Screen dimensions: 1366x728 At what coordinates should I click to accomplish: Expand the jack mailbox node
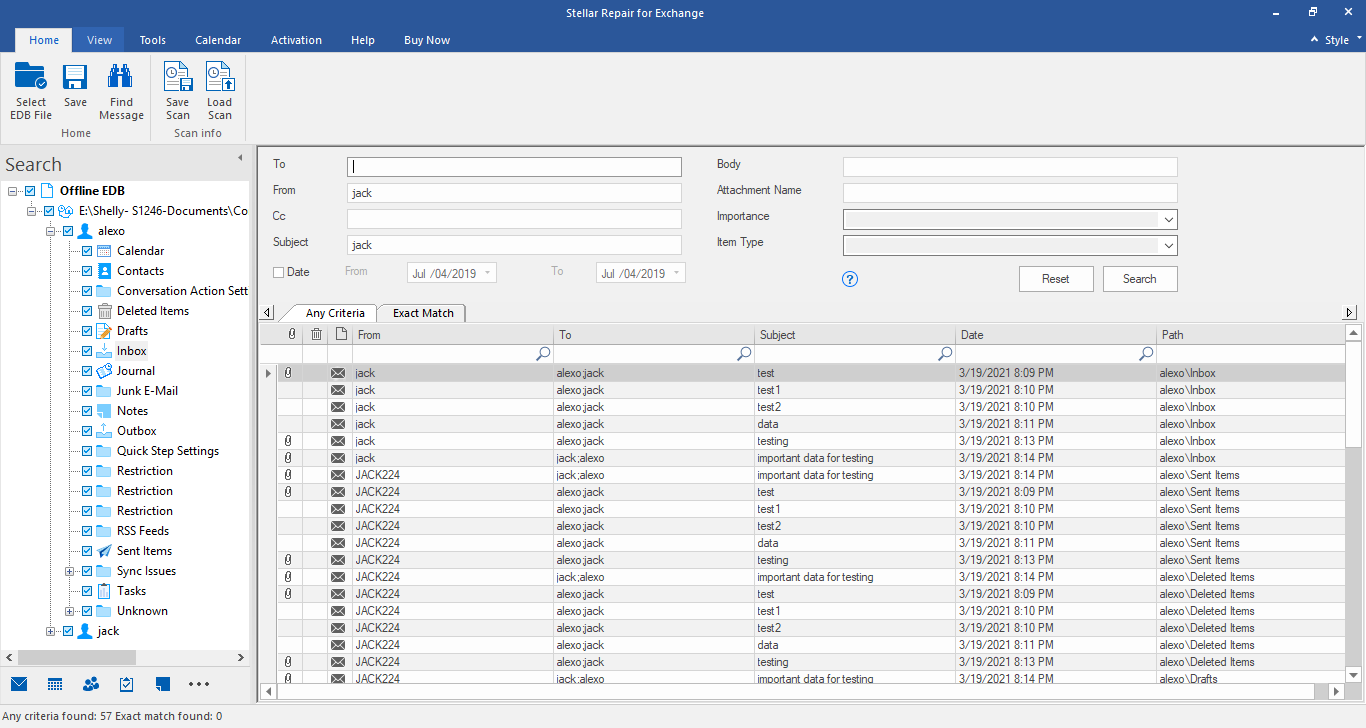[x=51, y=631]
